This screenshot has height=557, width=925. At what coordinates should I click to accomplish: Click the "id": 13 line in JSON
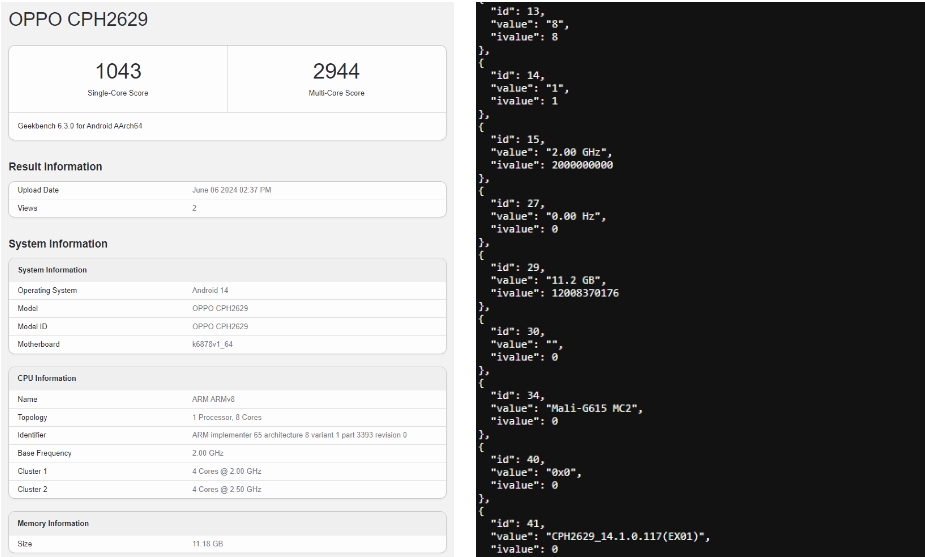click(517, 11)
